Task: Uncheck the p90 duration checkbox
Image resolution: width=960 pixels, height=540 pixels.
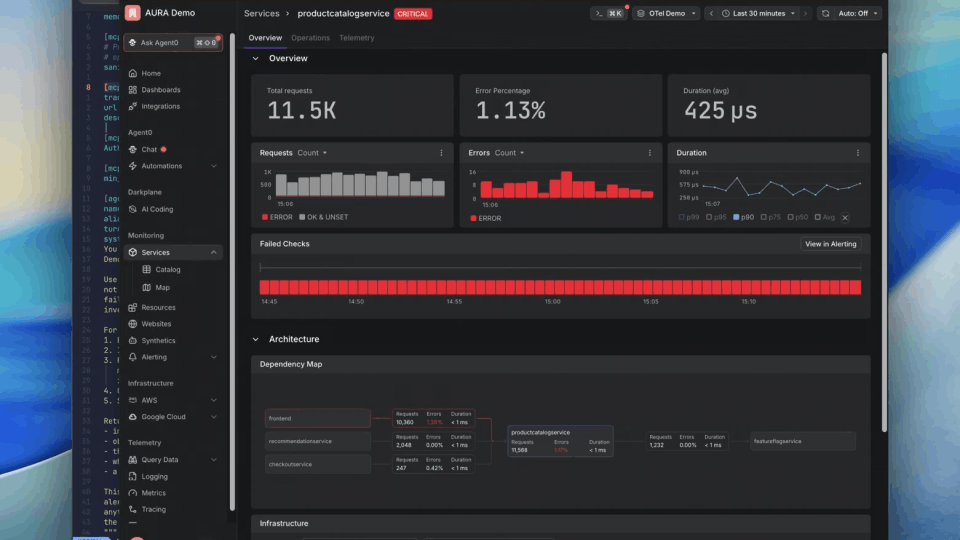Action: [x=736, y=217]
